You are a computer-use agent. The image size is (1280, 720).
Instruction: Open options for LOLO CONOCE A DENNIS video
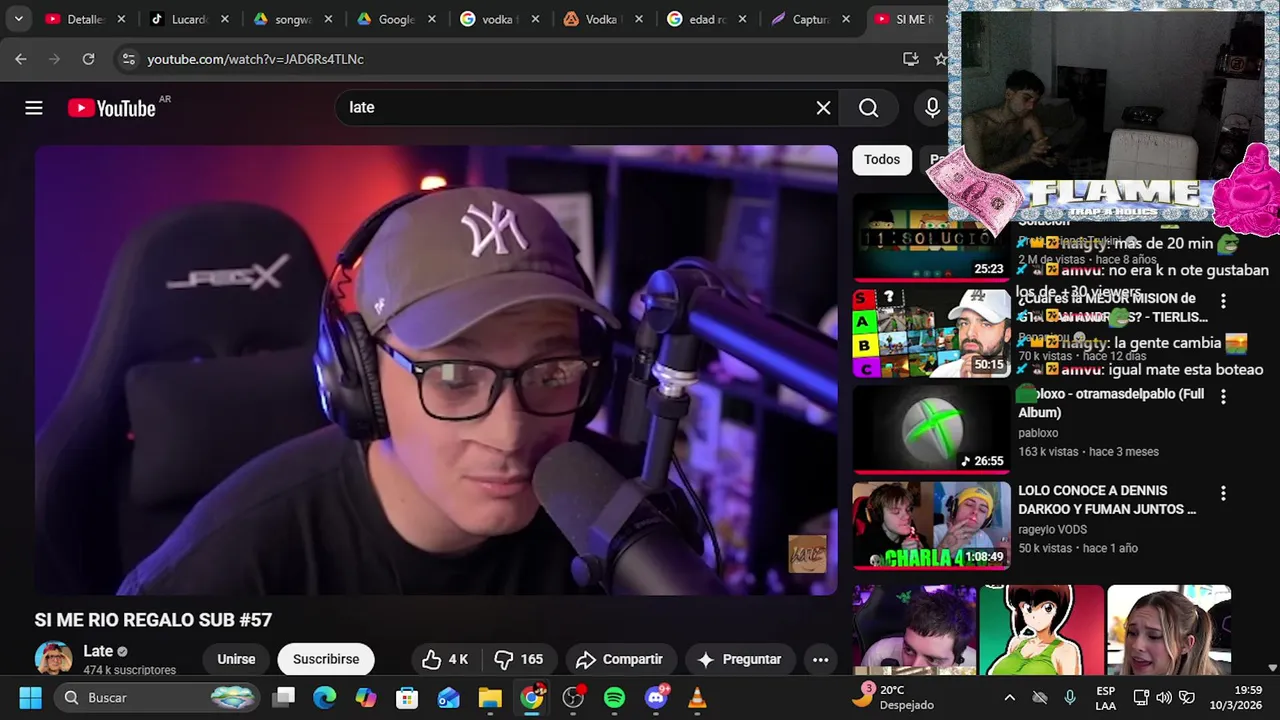click(1223, 494)
